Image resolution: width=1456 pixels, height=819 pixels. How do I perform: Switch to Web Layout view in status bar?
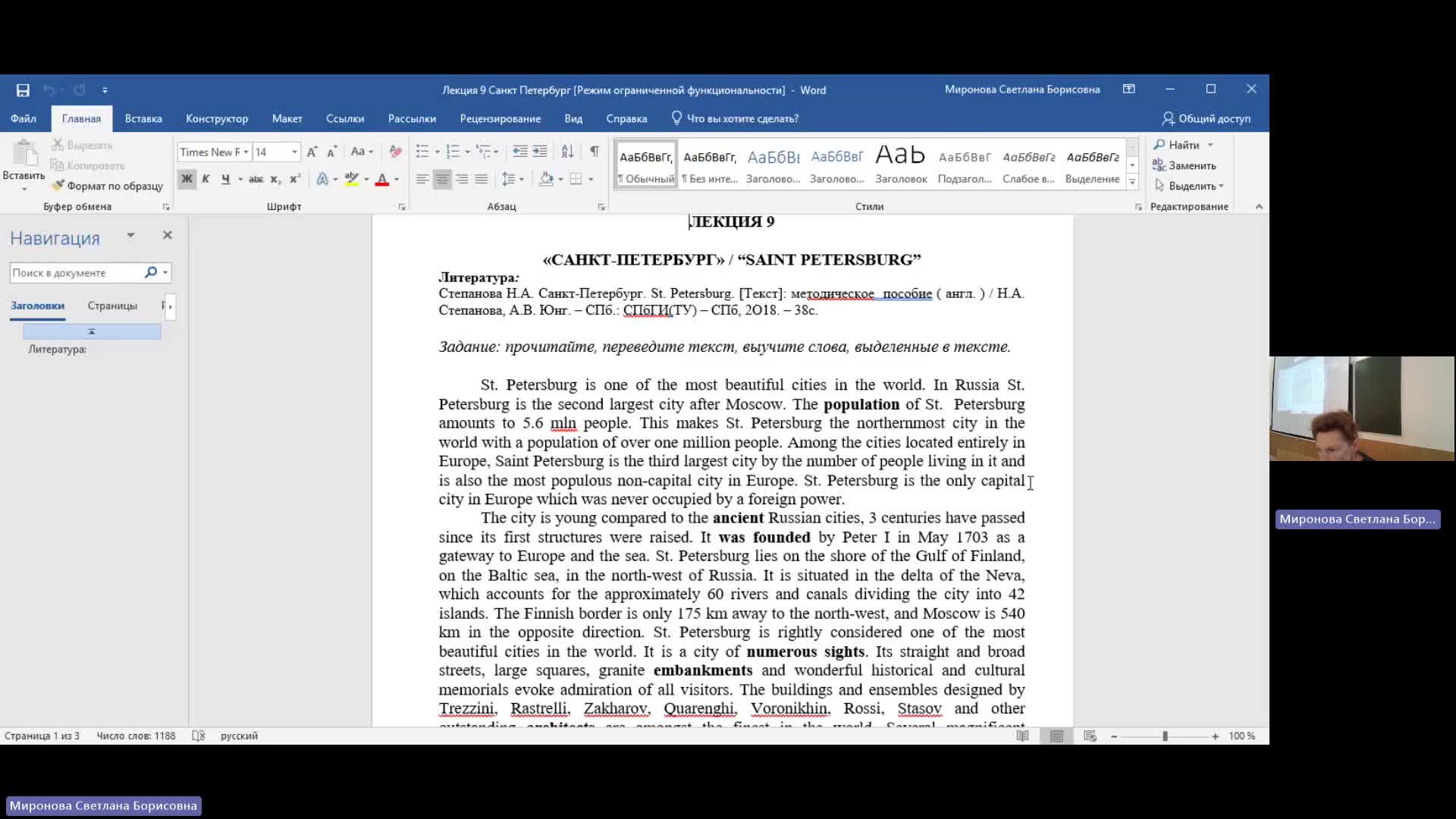[1090, 736]
